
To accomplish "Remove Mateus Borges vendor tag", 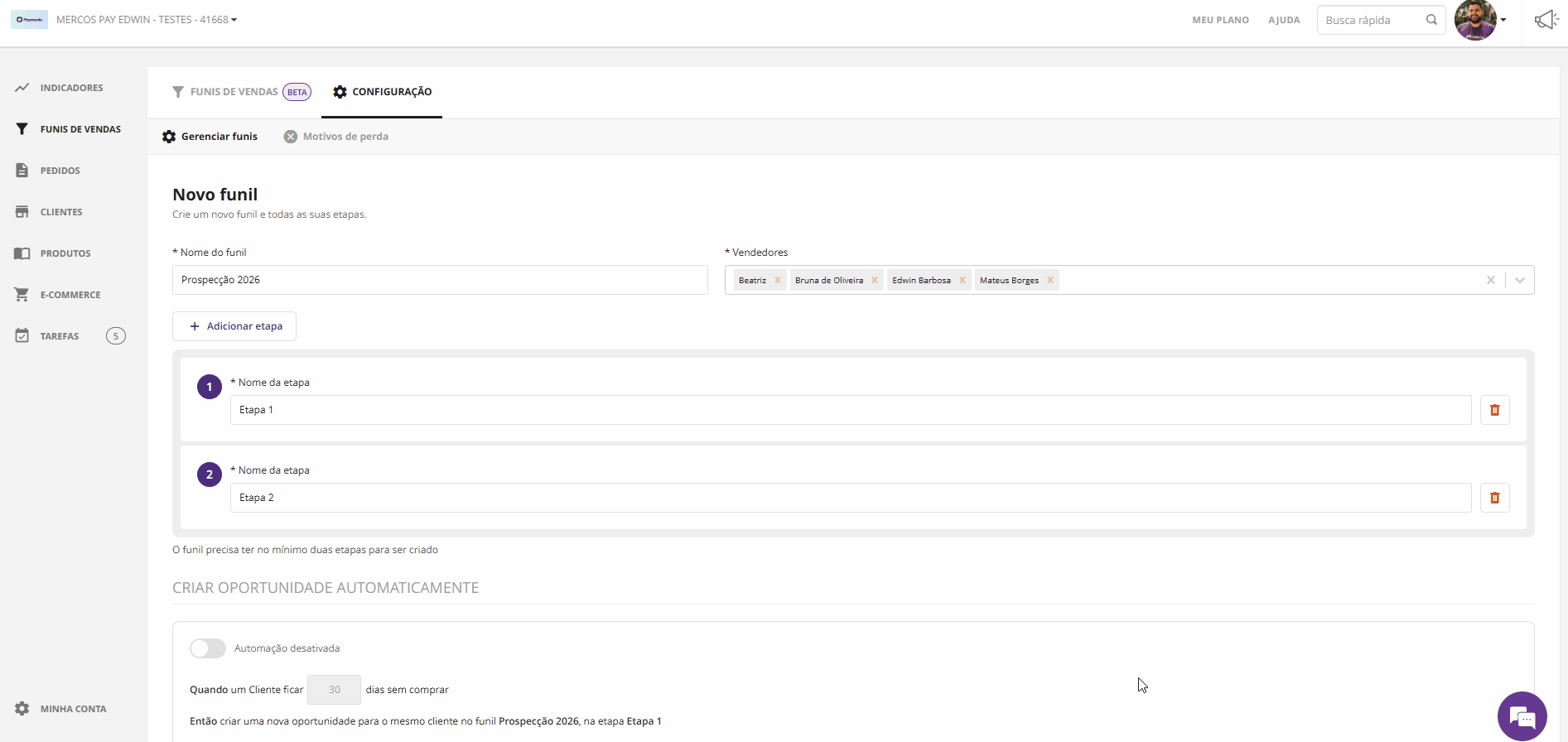I will (x=1050, y=280).
